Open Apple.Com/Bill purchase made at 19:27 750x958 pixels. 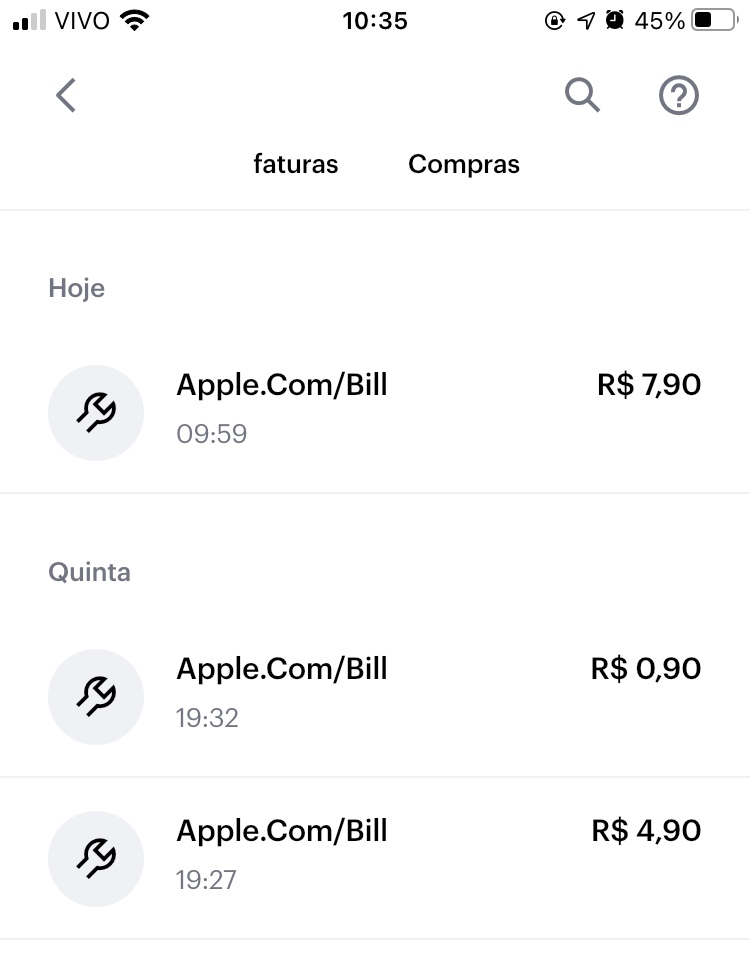(282, 831)
